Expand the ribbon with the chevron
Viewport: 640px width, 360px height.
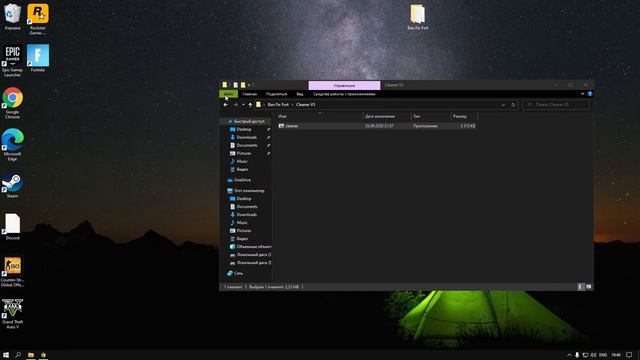tap(582, 94)
